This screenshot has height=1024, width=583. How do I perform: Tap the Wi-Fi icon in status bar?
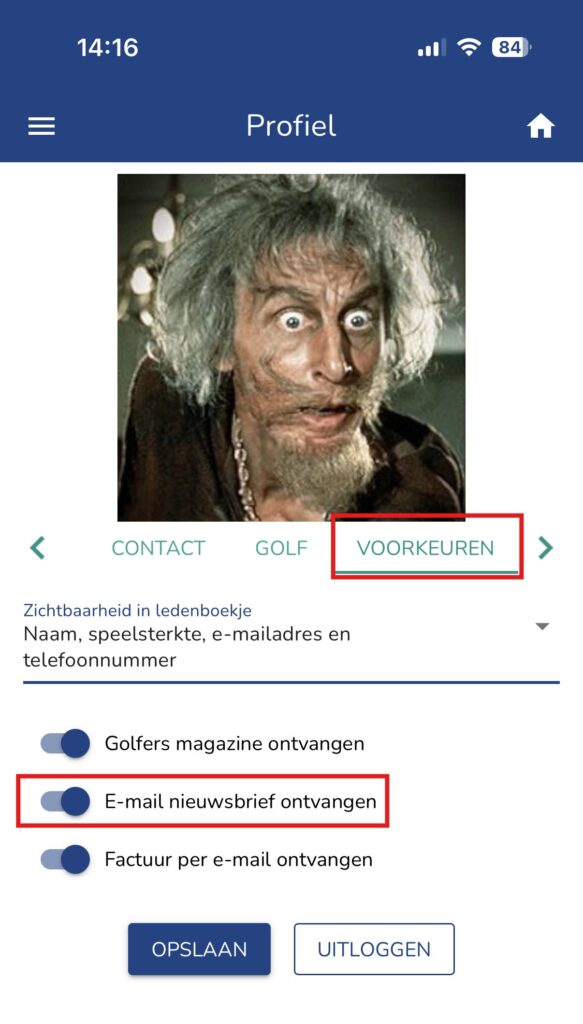point(468,47)
